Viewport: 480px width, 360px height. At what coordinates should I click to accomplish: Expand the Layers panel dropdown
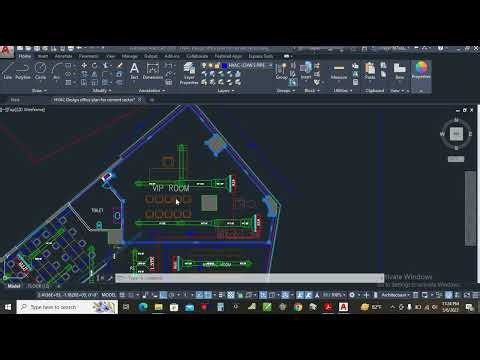(x=226, y=90)
